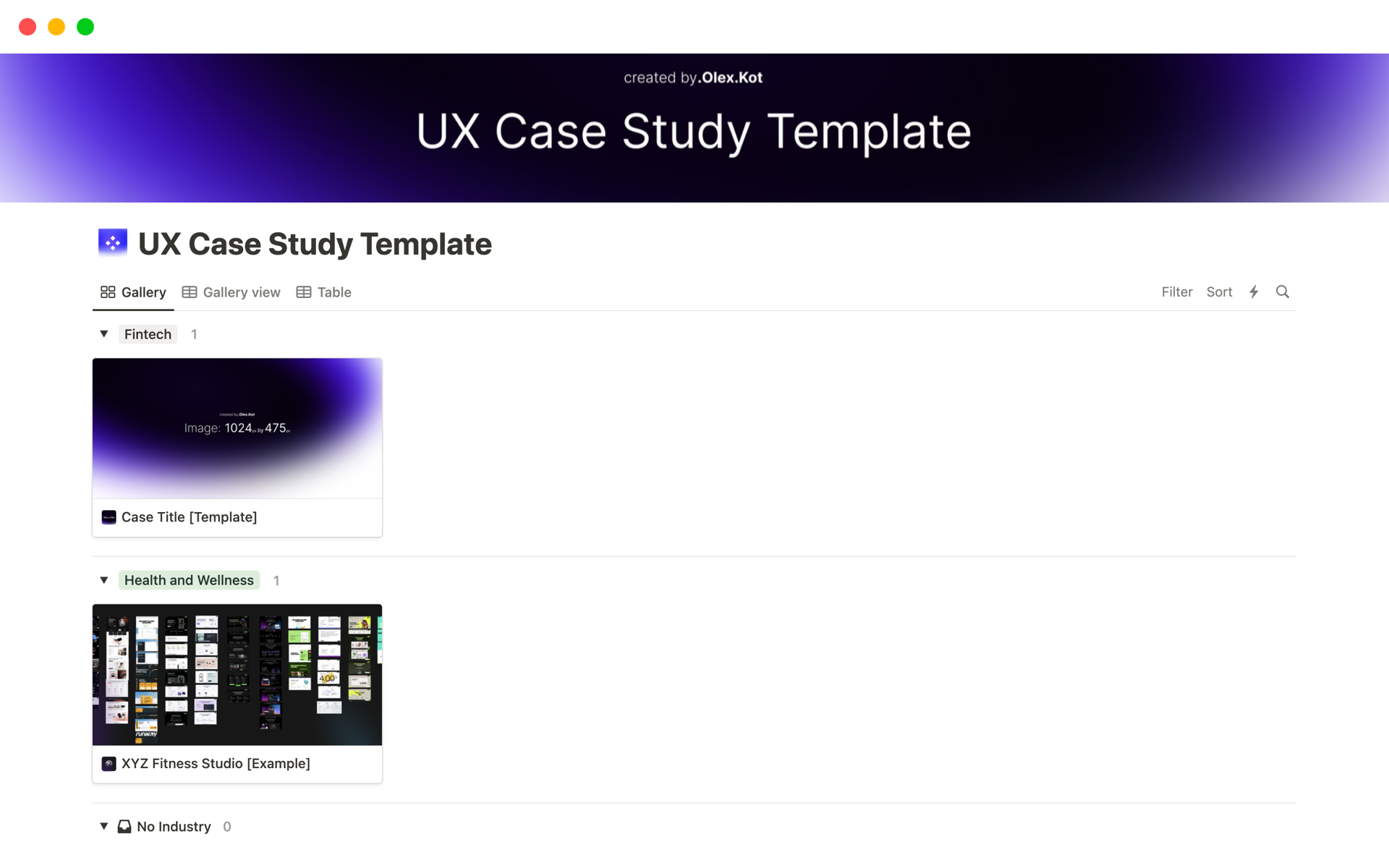Click the Table view icon

point(303,292)
